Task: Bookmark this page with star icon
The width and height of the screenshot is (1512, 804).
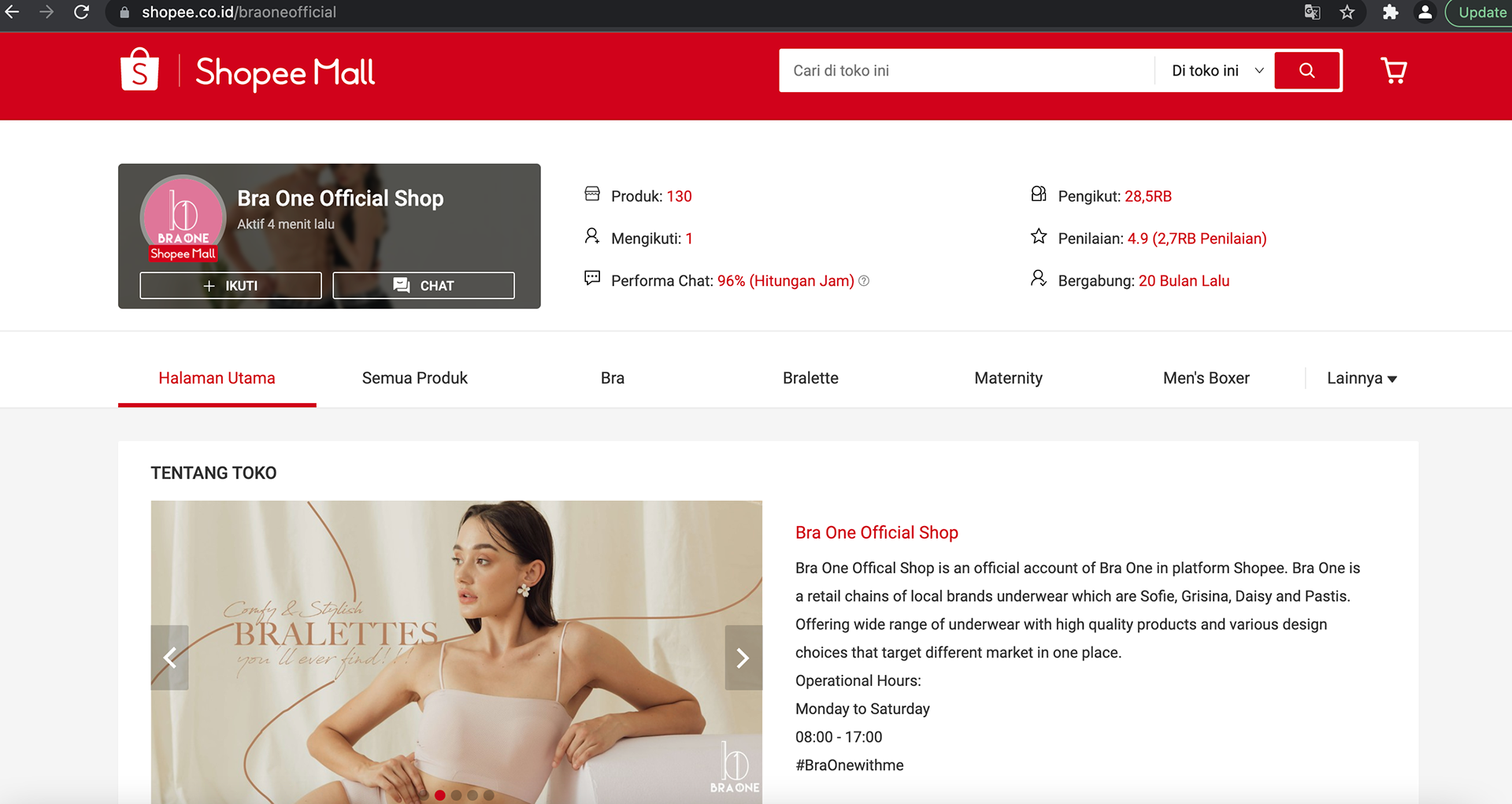Action: 1347,12
